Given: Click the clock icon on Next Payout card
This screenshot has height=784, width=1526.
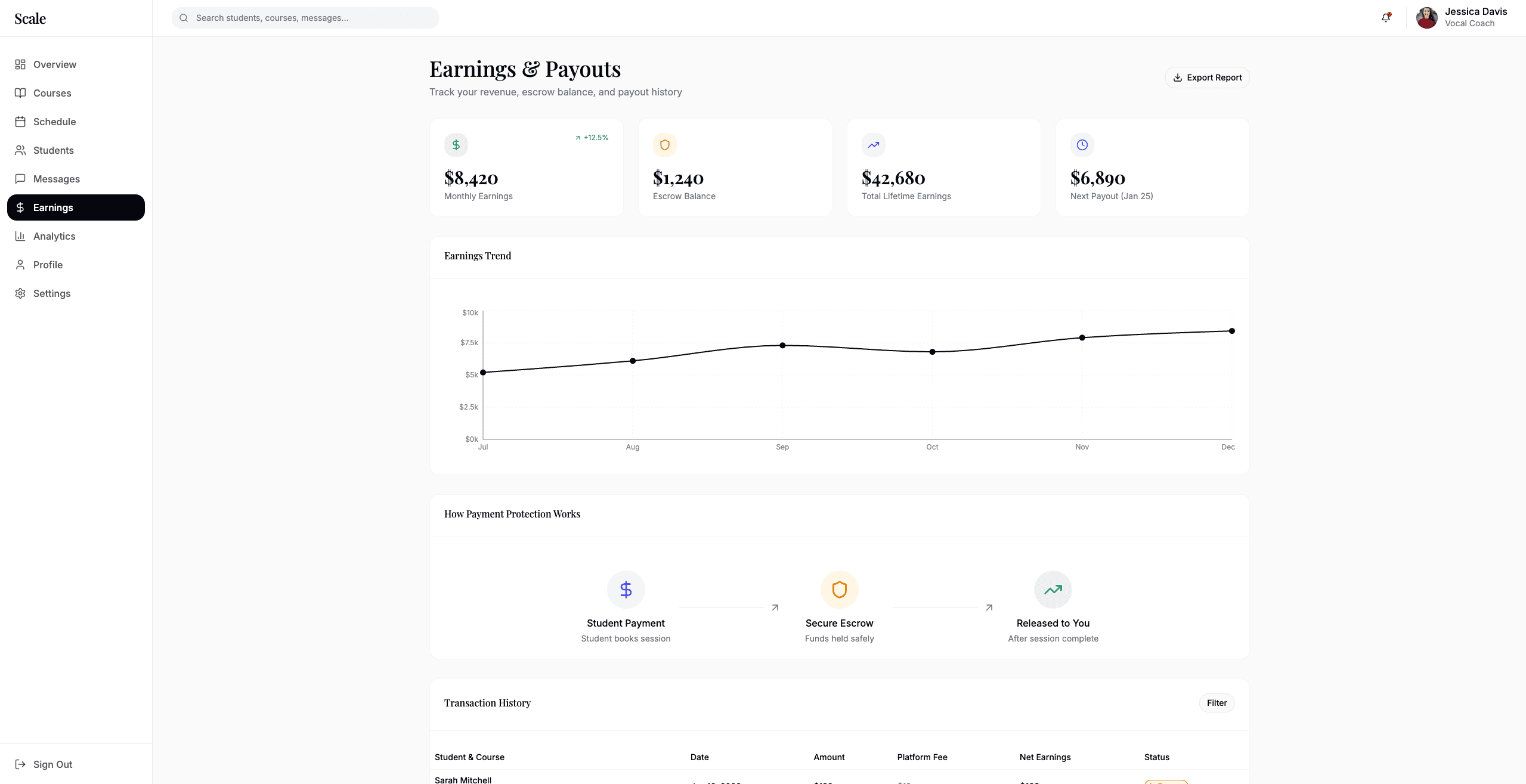Looking at the screenshot, I should (1082, 145).
